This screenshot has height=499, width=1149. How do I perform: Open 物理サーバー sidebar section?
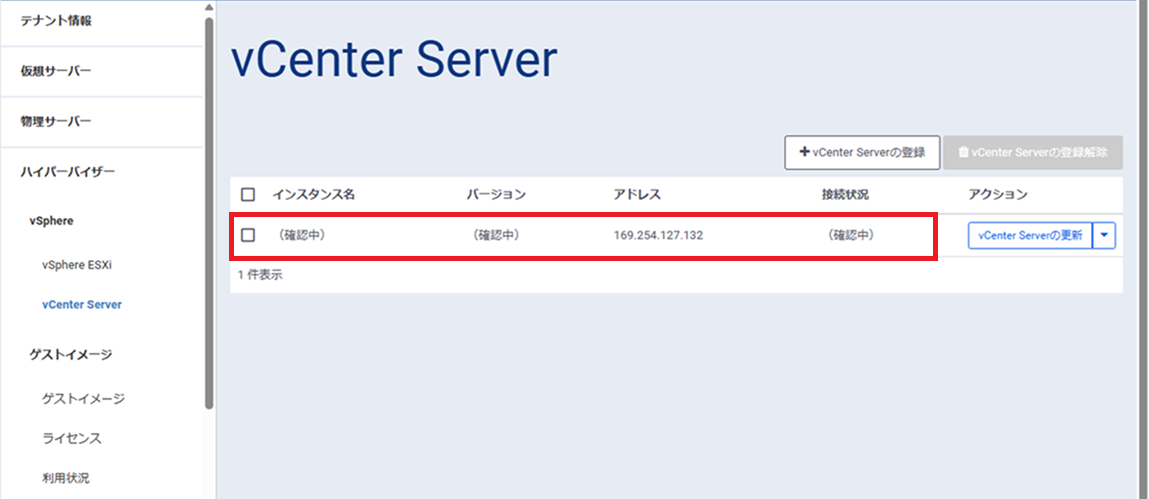(x=56, y=121)
